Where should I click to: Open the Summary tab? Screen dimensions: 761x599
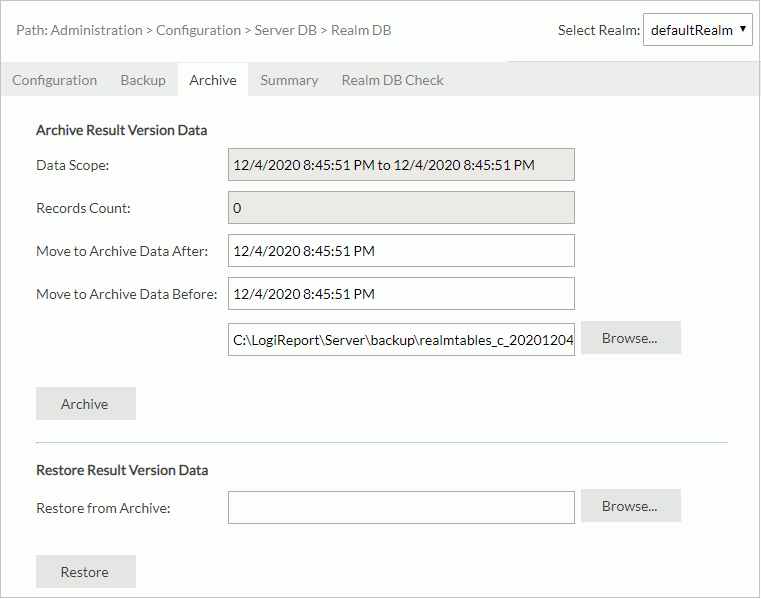pyautogui.click(x=289, y=80)
